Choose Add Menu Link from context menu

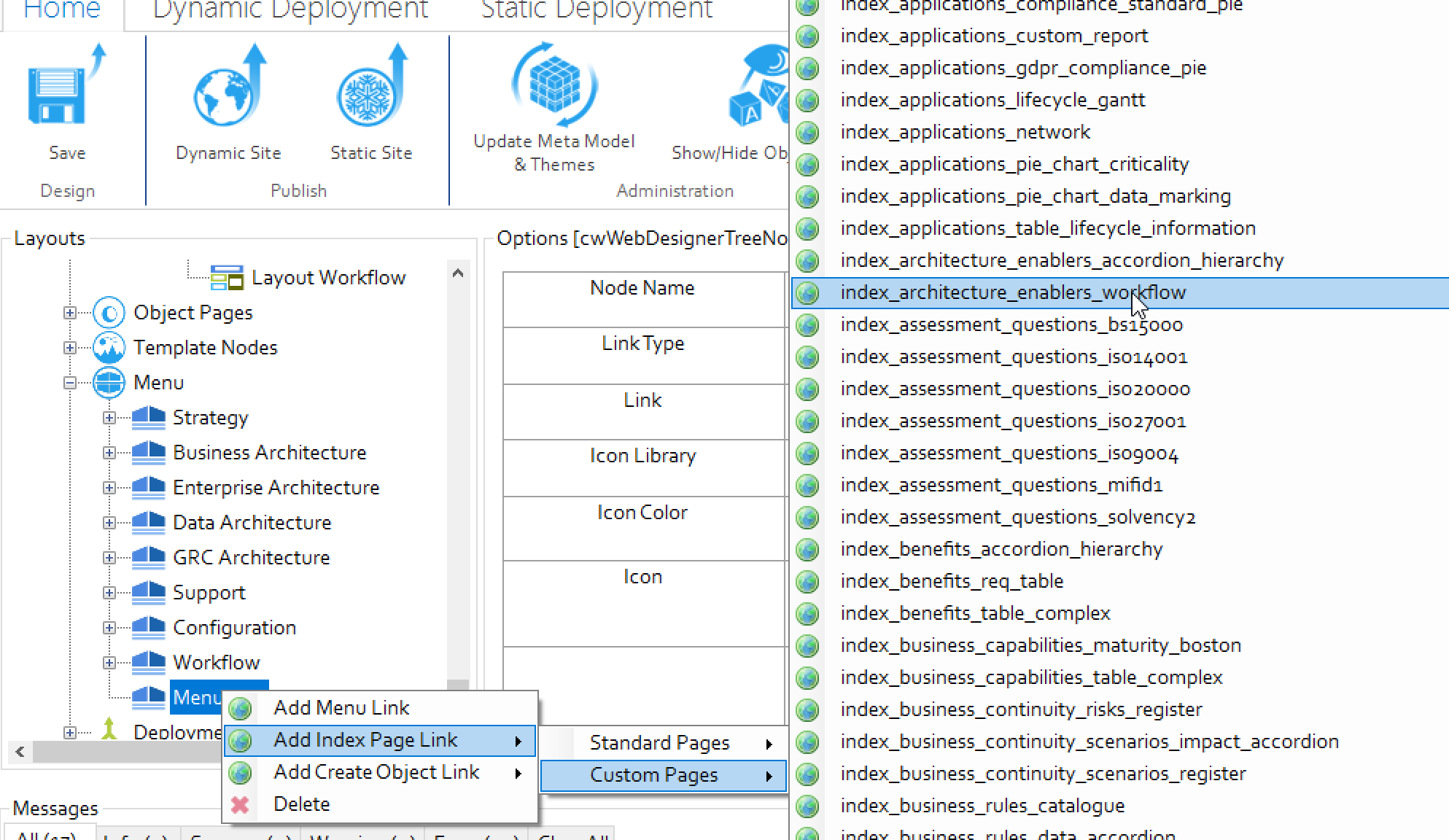[341, 708]
